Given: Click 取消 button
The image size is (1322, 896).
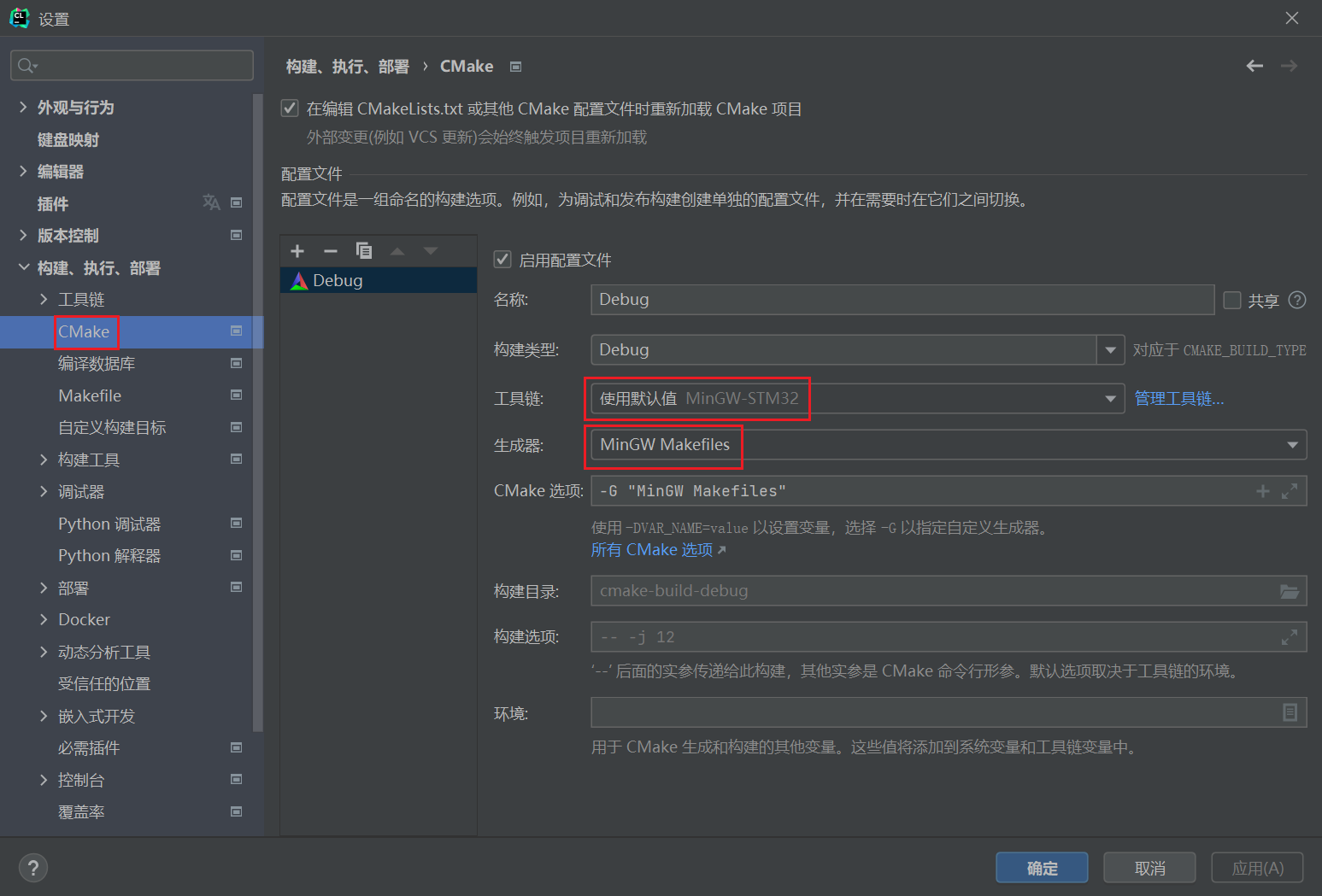Looking at the screenshot, I should tap(1149, 868).
